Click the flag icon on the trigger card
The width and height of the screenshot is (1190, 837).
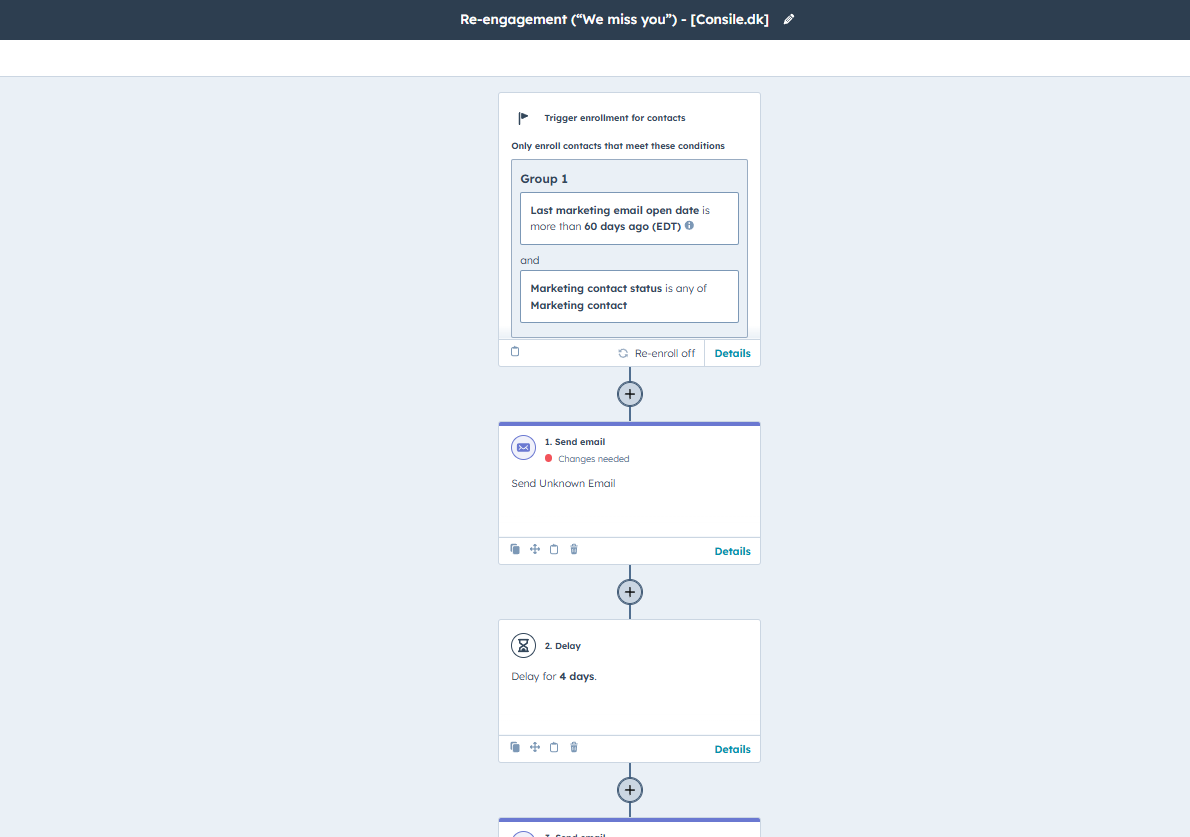(x=522, y=117)
